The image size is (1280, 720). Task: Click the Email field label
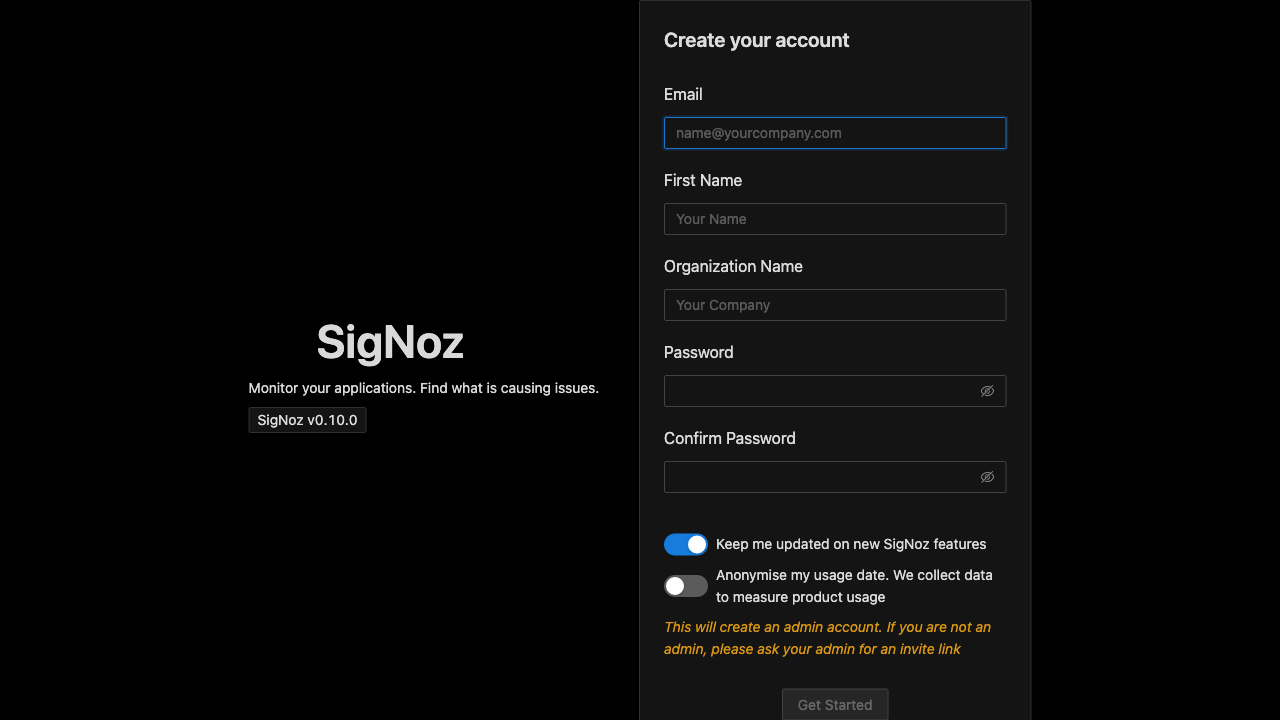click(683, 94)
